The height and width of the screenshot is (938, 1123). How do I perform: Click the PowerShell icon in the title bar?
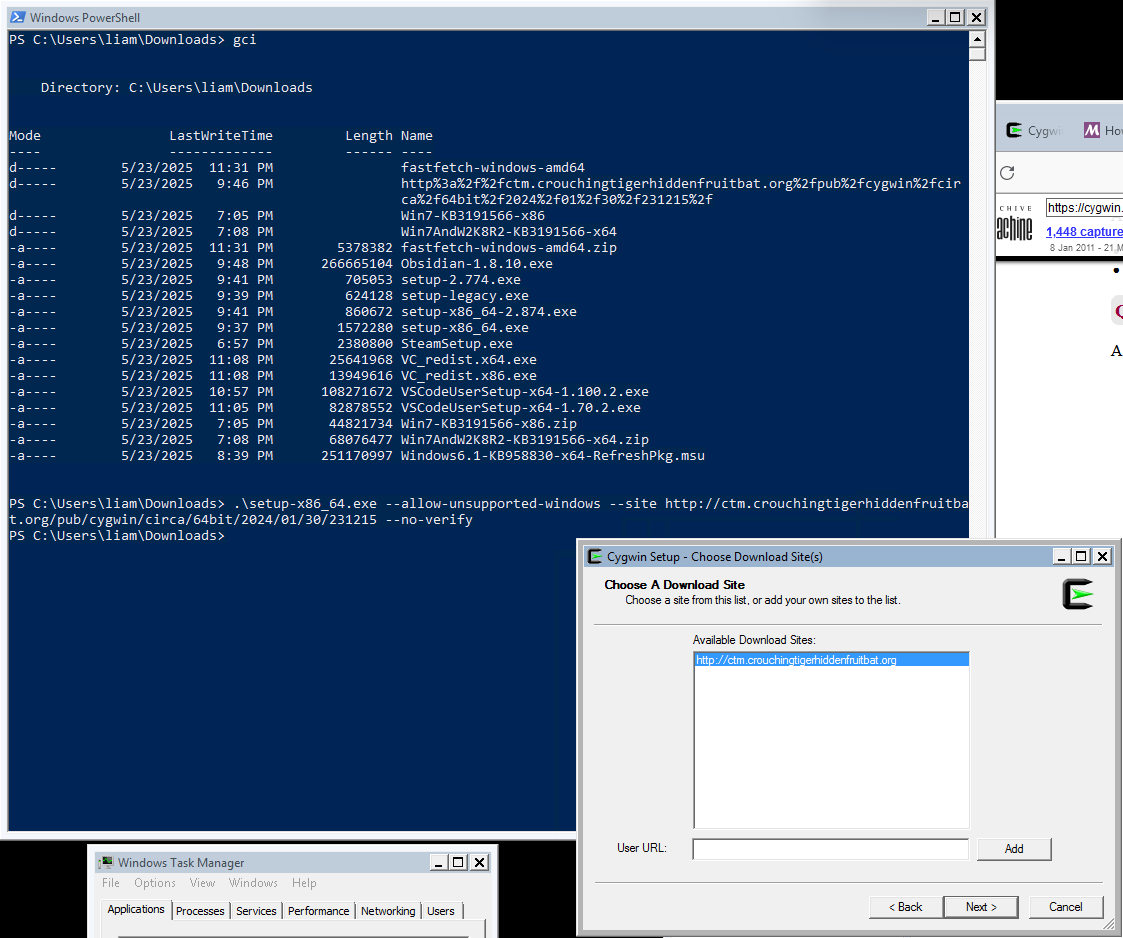pyautogui.click(x=18, y=17)
